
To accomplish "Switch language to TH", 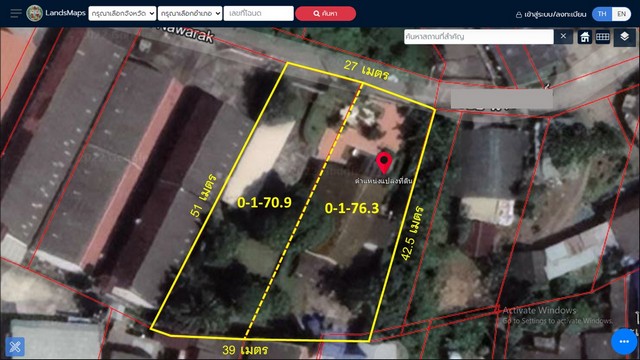I will coord(602,14).
